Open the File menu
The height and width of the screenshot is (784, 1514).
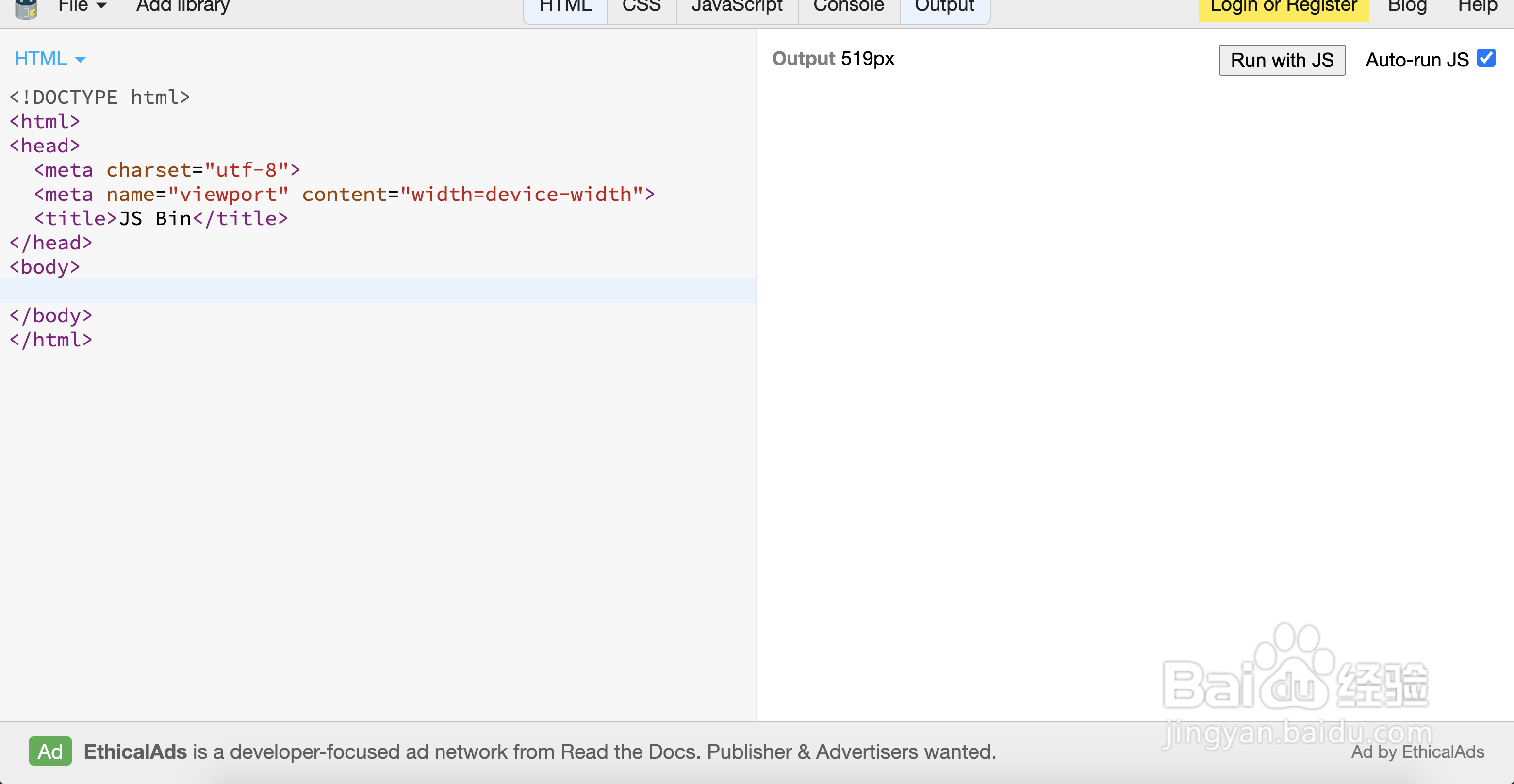(x=82, y=6)
